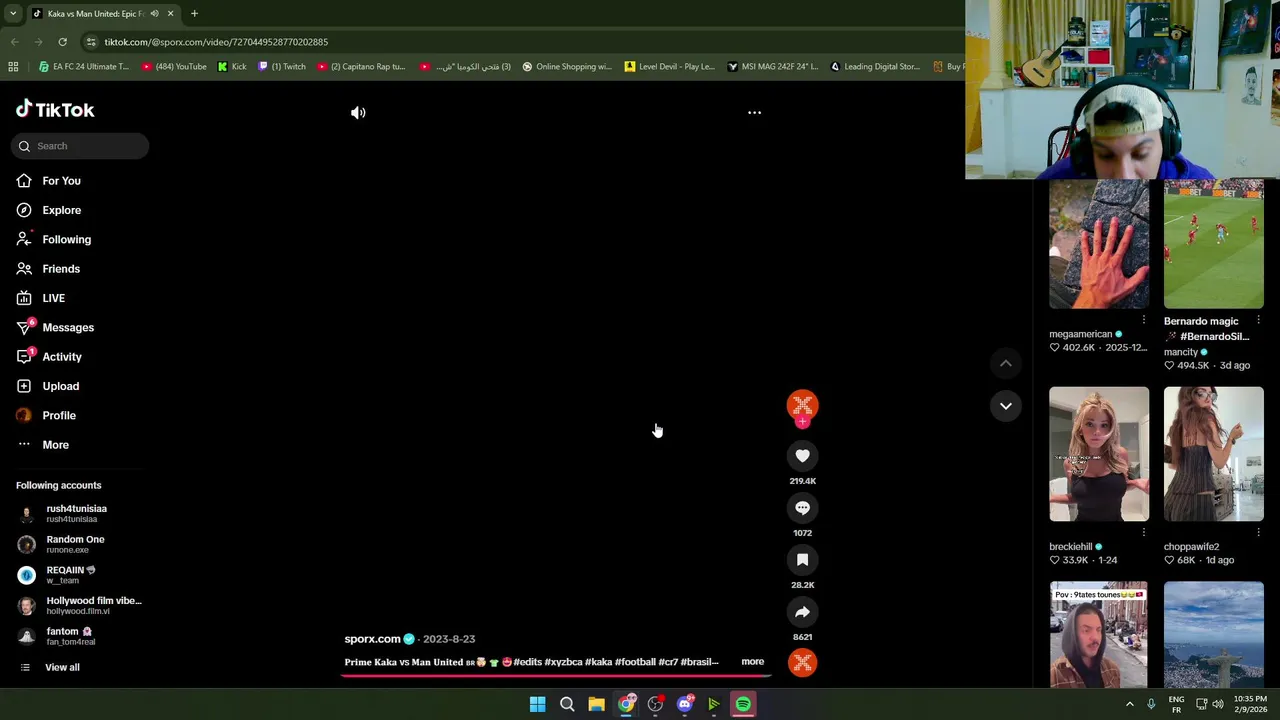Open the Twitch bookmark
Screen dimensions: 1280x720
point(282,67)
